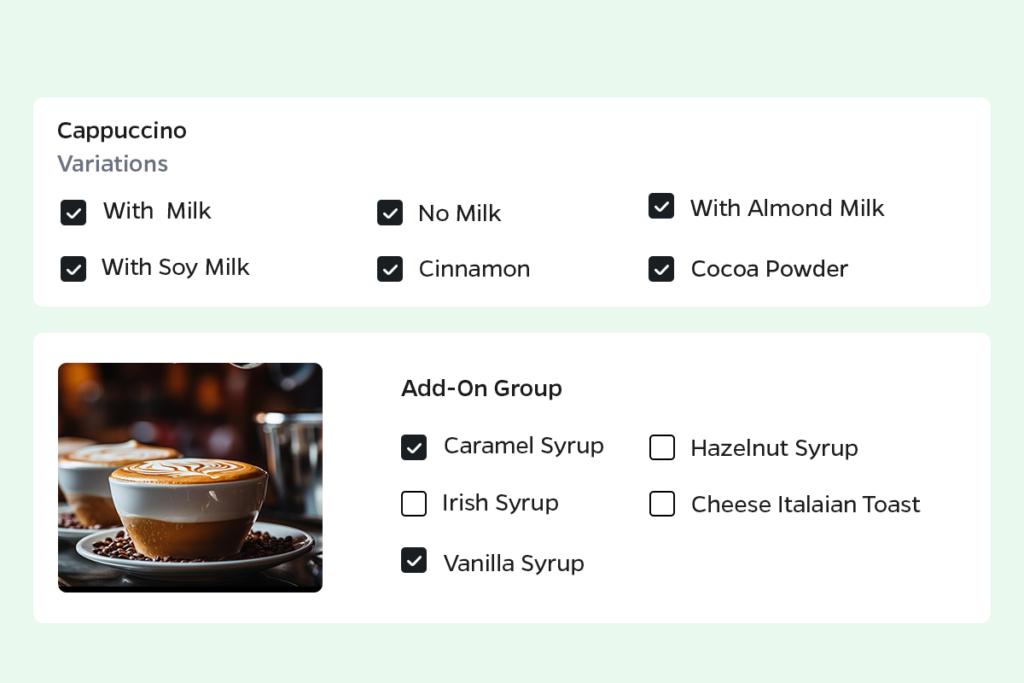Viewport: 1024px width, 683px height.
Task: Click the Cocoa Powder label
Action: click(769, 268)
